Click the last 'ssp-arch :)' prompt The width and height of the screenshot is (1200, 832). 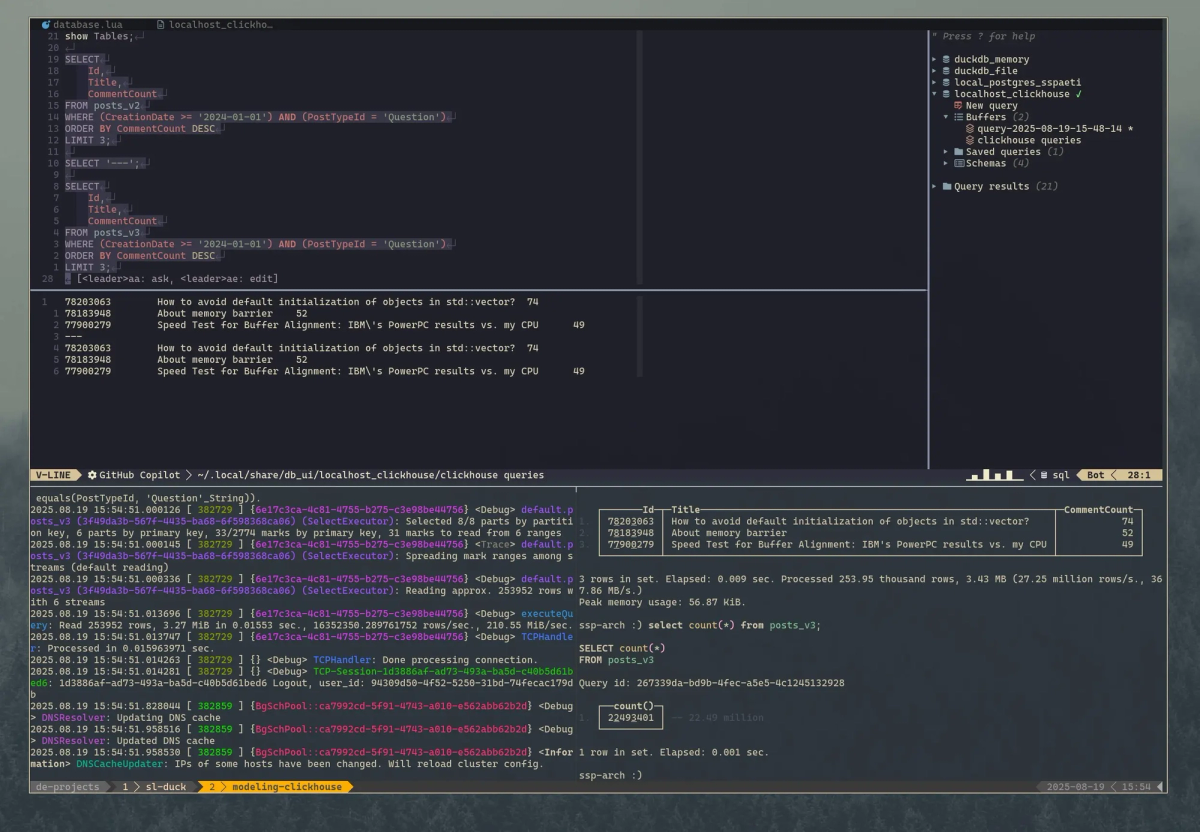pyautogui.click(x=610, y=776)
